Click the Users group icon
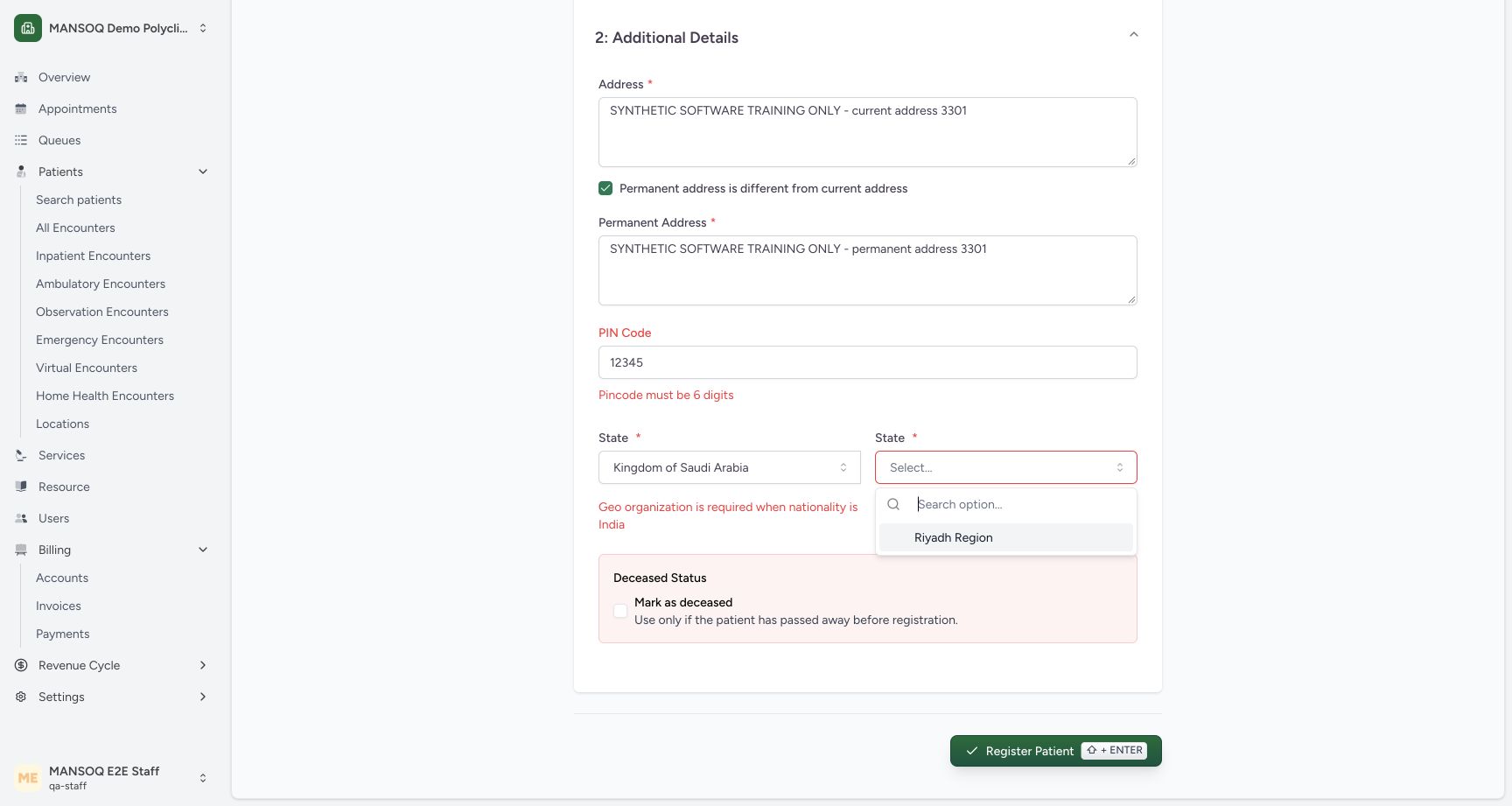 tap(21, 518)
